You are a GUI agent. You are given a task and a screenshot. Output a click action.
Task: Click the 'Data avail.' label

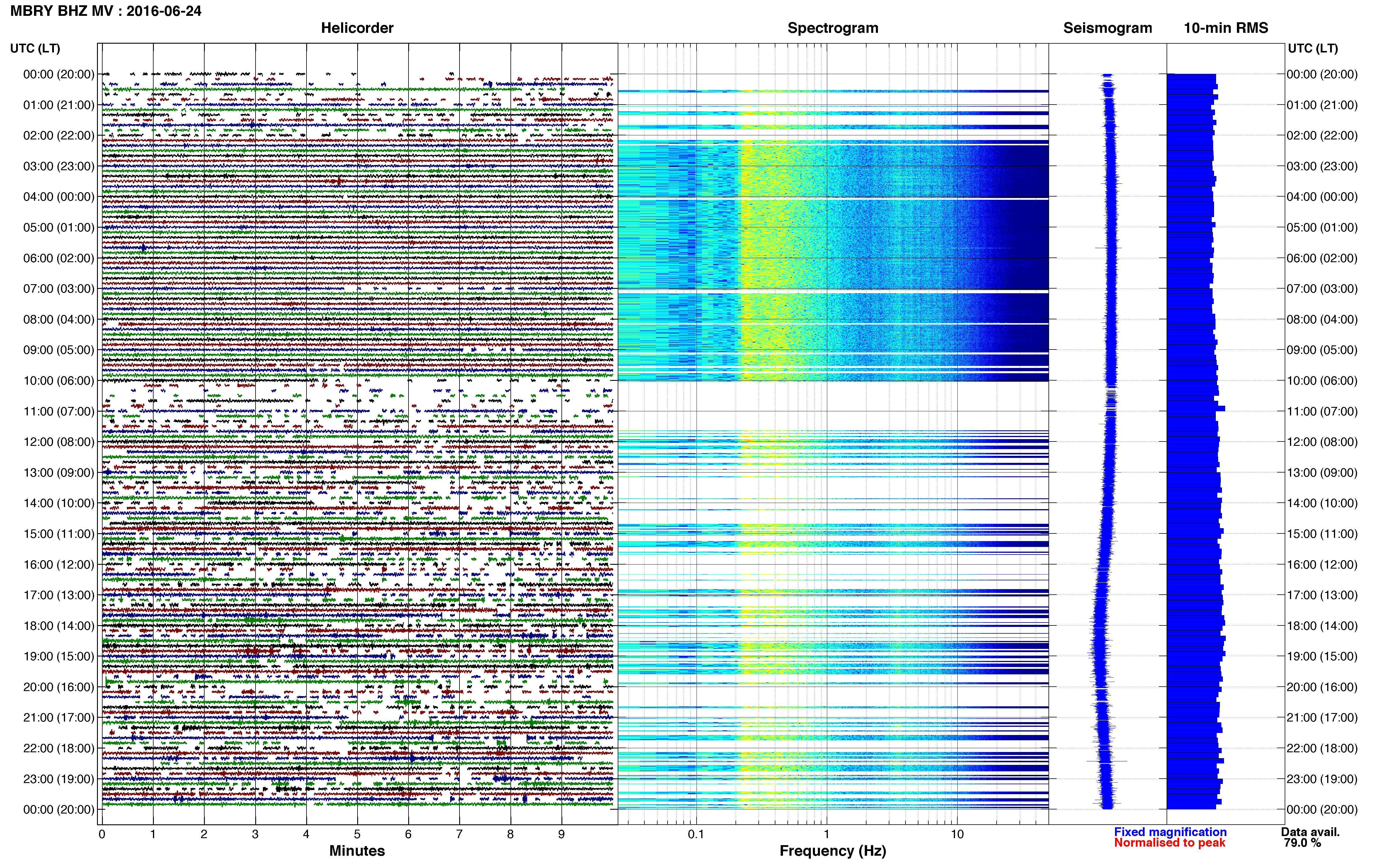(1310, 832)
